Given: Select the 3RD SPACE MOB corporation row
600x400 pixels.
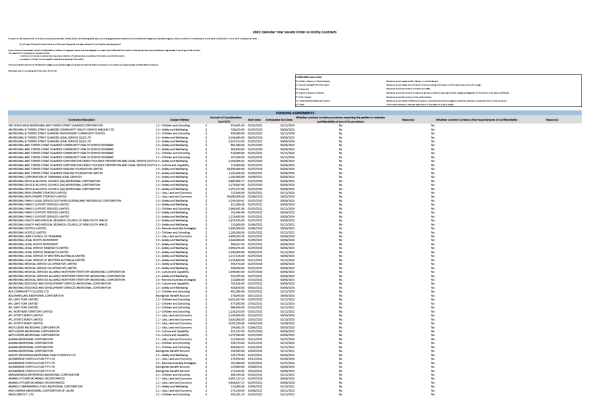Looking at the screenshot, I should [x=295, y=125].
